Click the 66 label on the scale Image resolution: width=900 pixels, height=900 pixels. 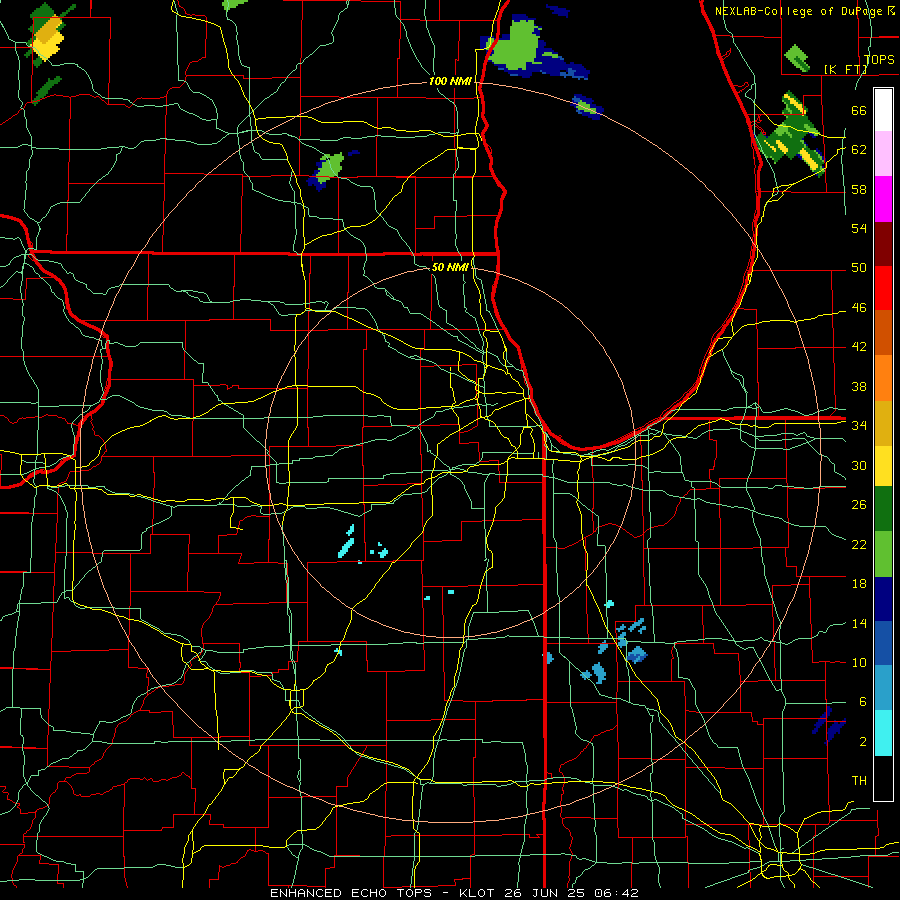point(859,110)
